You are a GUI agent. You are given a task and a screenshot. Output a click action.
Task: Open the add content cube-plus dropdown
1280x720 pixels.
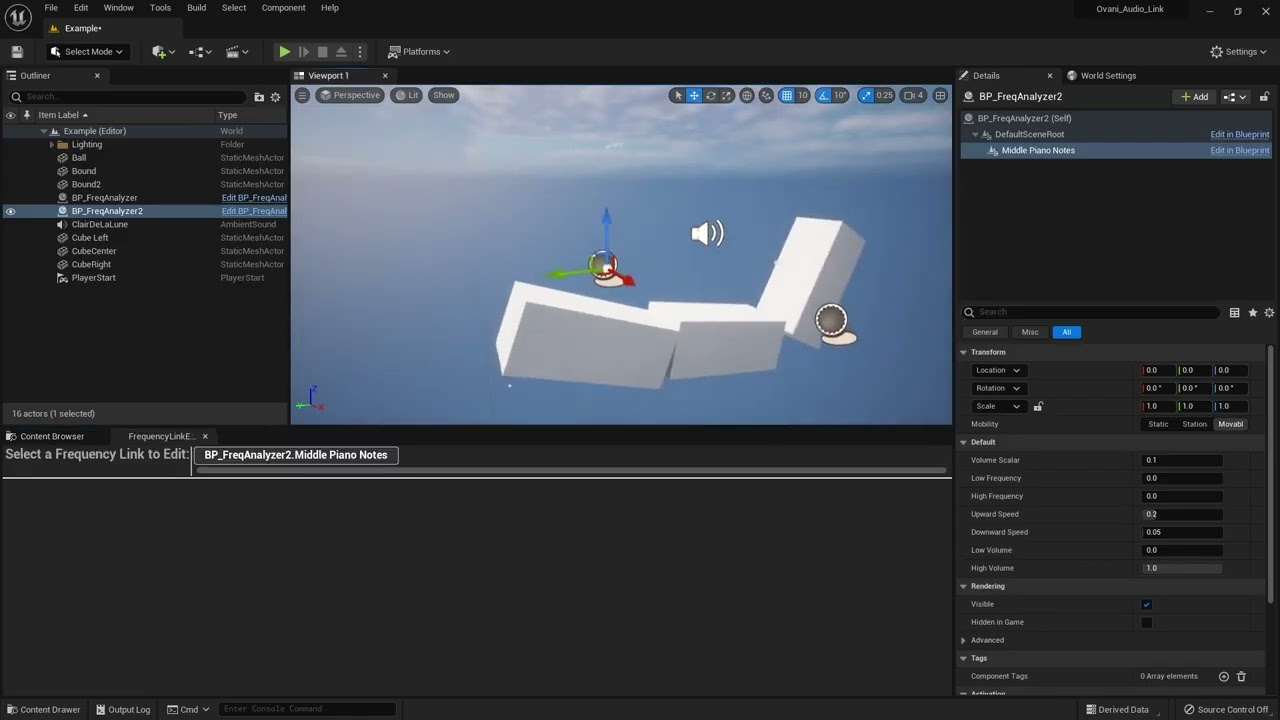coord(164,52)
